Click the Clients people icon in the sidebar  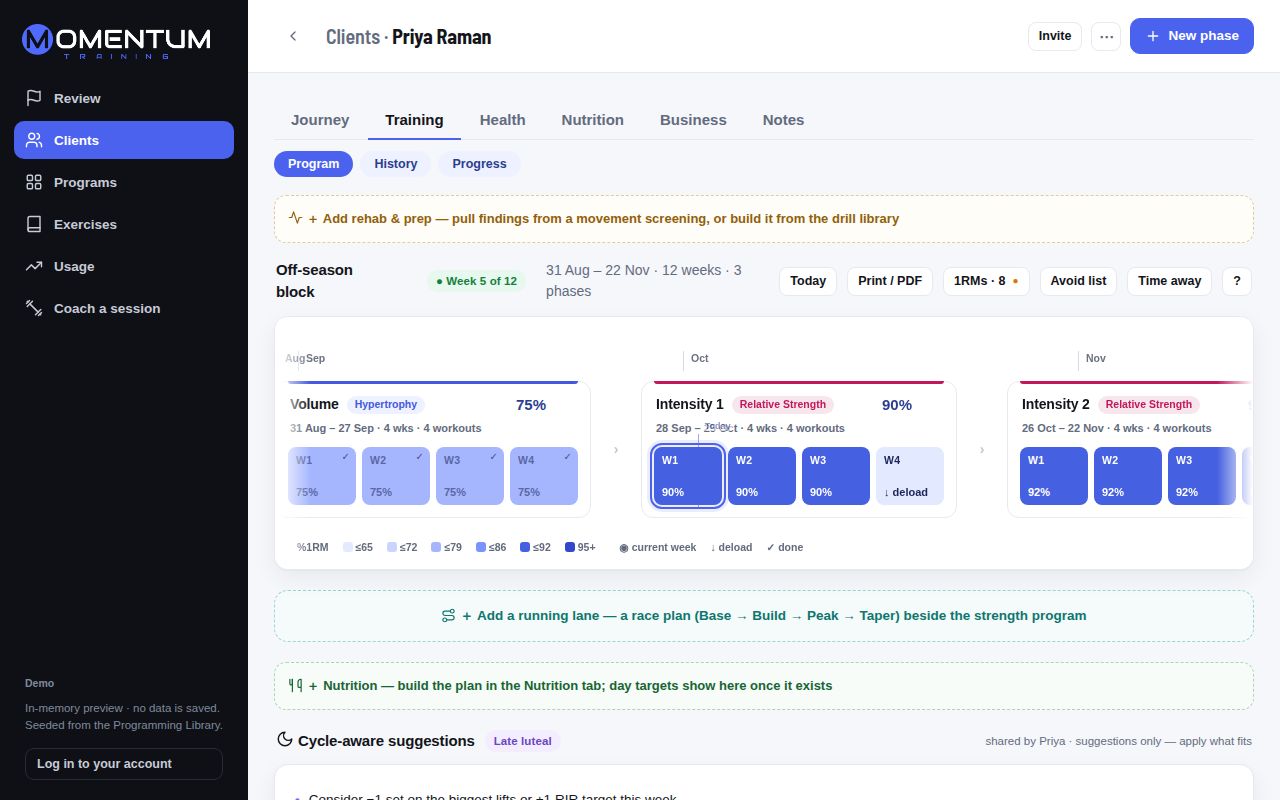pos(34,140)
